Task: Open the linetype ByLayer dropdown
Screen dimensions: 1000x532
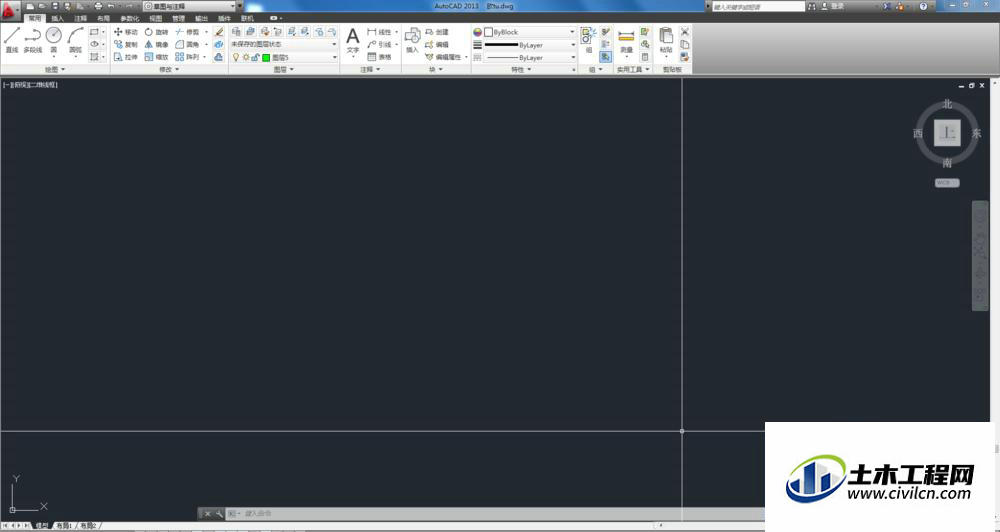Action: (529, 57)
